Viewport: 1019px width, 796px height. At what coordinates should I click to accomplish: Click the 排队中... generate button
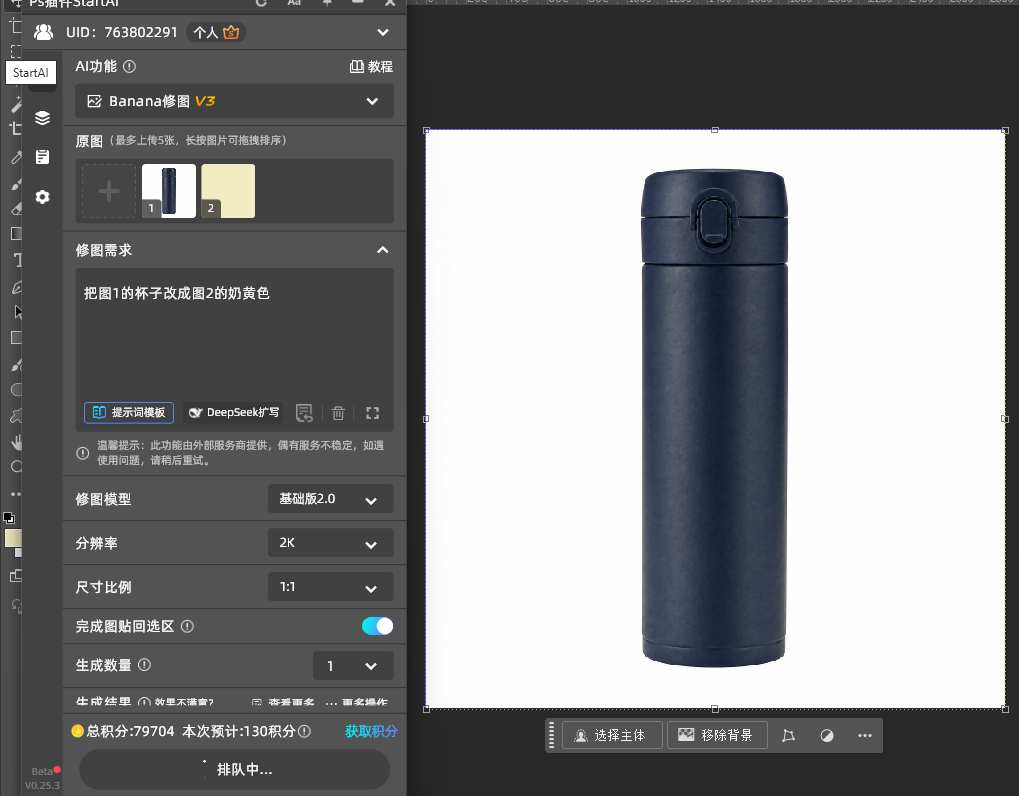(235, 769)
